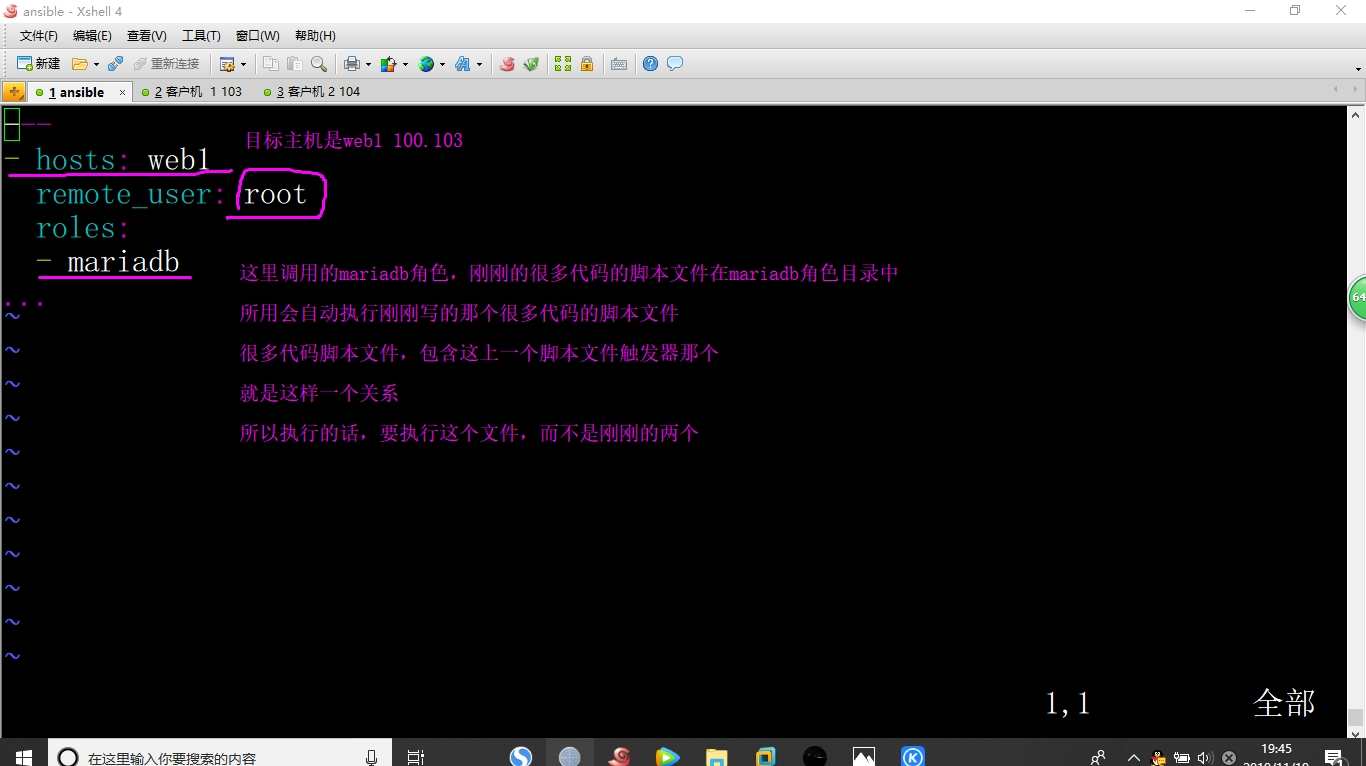Expand the color scheme dropdown arrow
This screenshot has height=766, width=1366.
(x=405, y=64)
